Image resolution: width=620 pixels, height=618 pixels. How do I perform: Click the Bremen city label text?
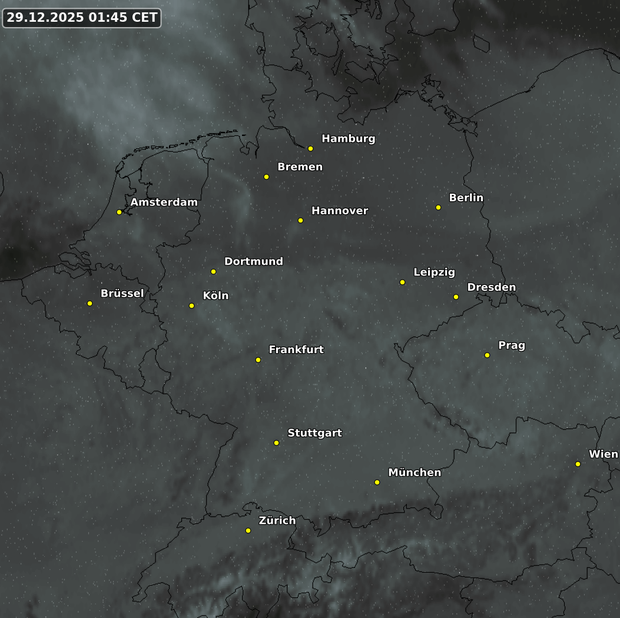point(300,167)
